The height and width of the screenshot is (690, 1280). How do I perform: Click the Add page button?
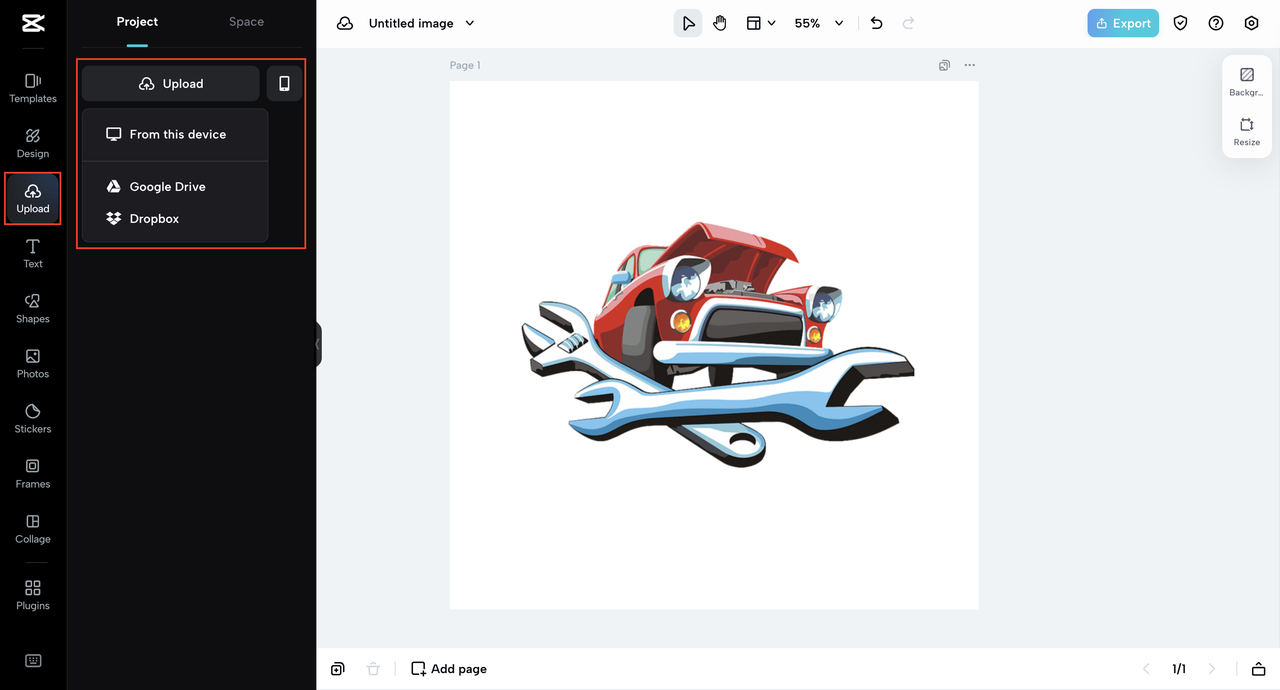pyautogui.click(x=449, y=669)
